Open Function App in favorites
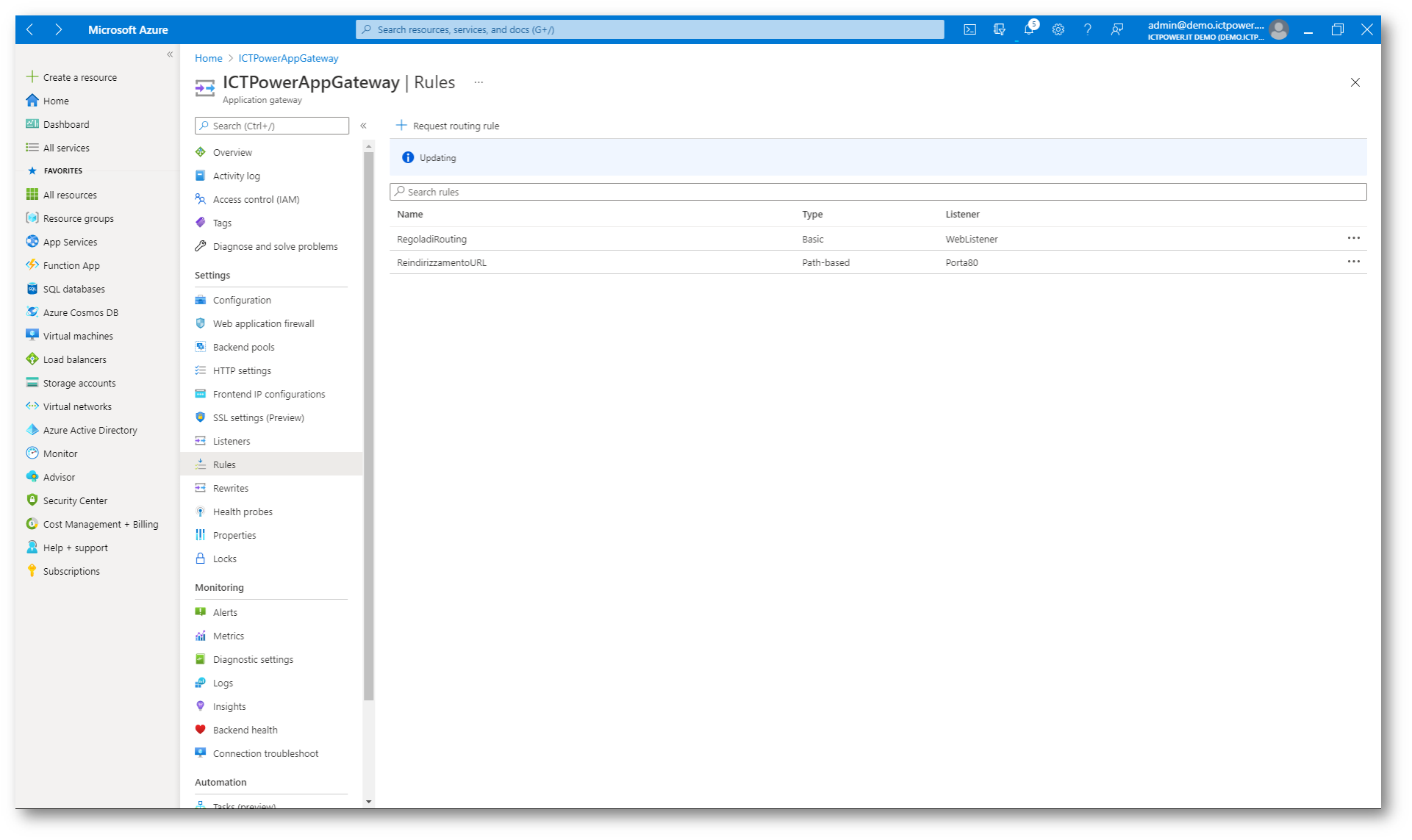Viewport: 1412px width, 840px height. click(x=63, y=265)
